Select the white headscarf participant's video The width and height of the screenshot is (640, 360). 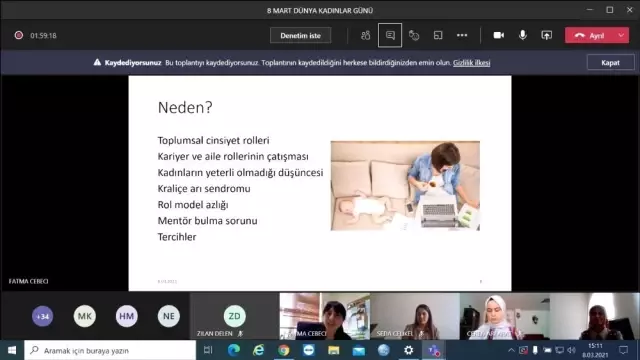tap(505, 316)
